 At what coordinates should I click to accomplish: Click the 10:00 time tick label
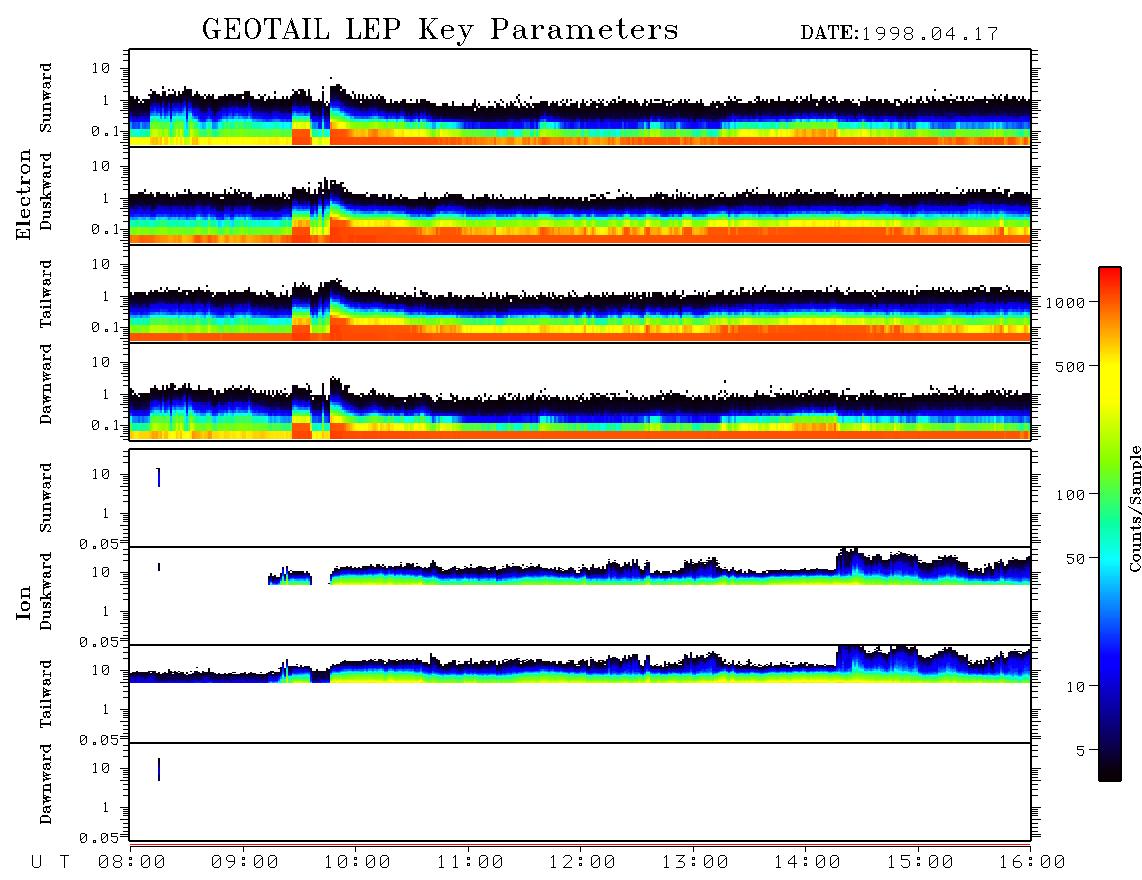[357, 863]
